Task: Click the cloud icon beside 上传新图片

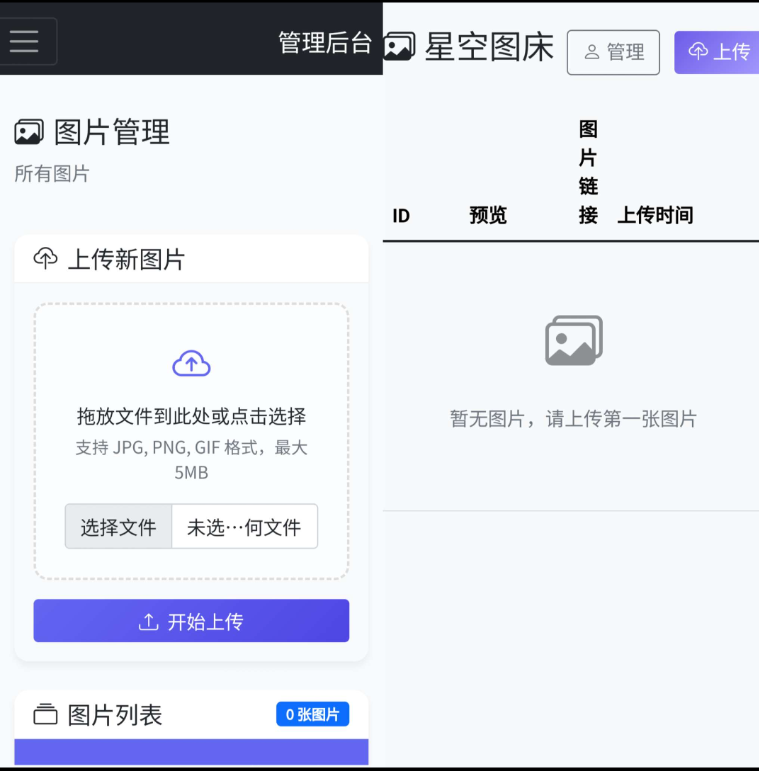Action: (46, 259)
